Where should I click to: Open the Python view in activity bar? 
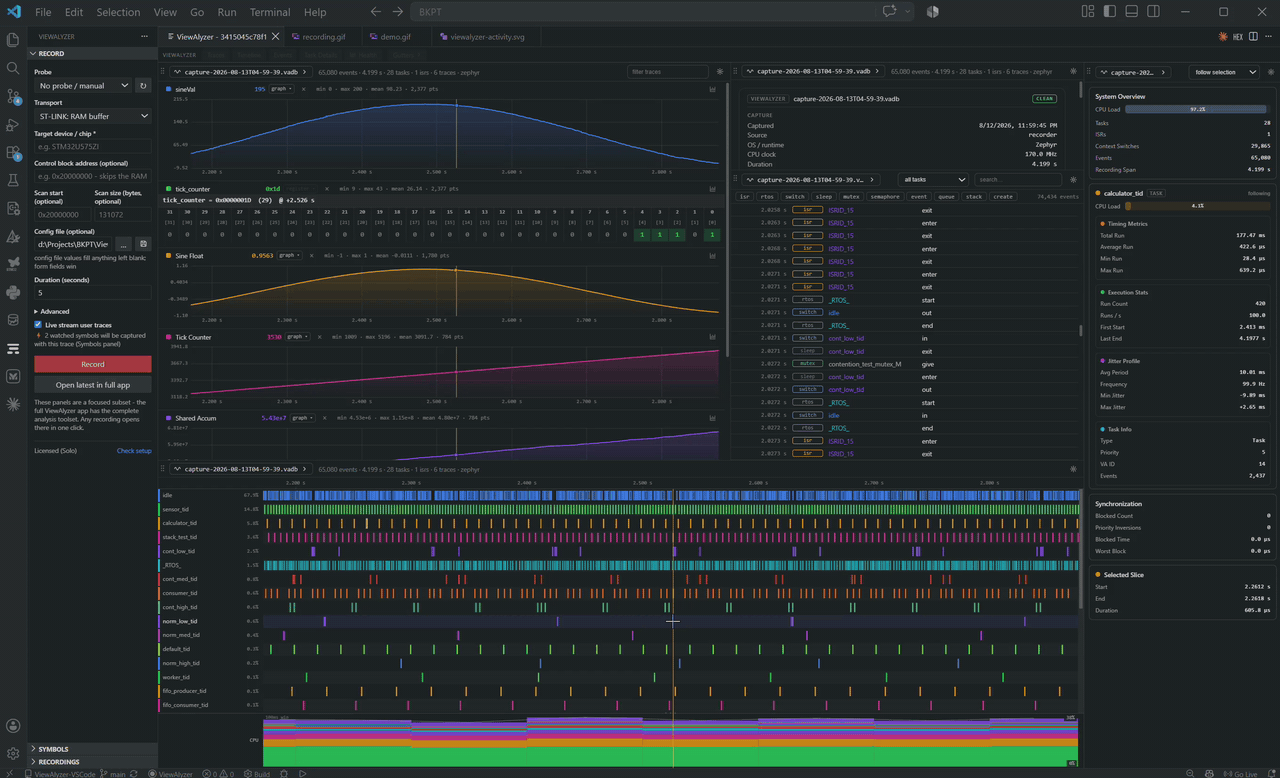[x=13, y=292]
